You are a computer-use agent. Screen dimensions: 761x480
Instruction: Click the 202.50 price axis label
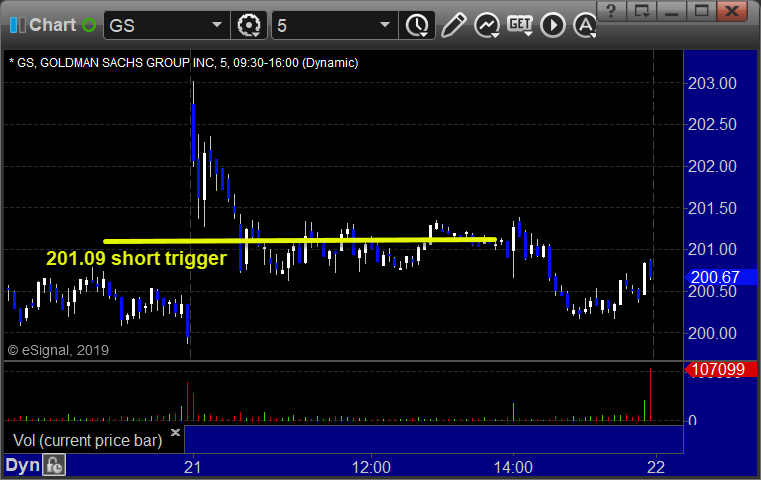712,125
